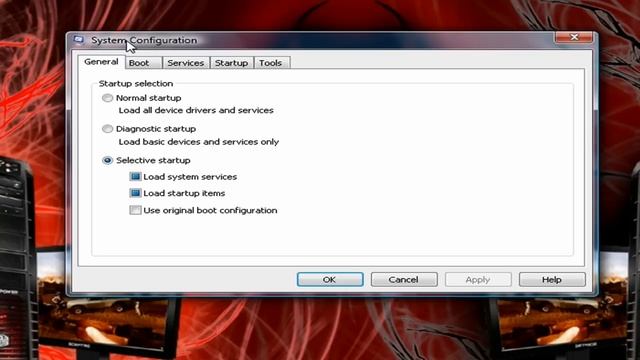Viewport: 640px width, 360px height.
Task: Toggle Load startup items checkbox
Action: point(135,193)
